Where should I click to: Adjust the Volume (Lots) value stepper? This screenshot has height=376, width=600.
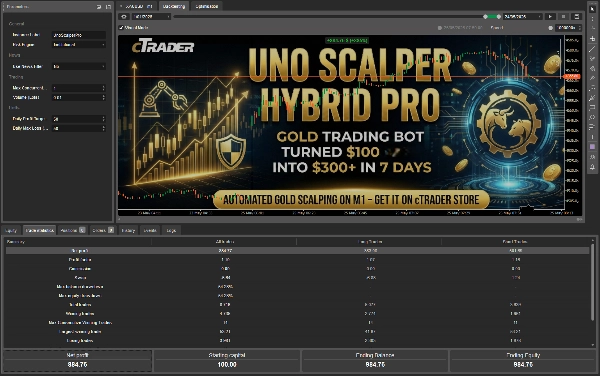click(x=103, y=98)
